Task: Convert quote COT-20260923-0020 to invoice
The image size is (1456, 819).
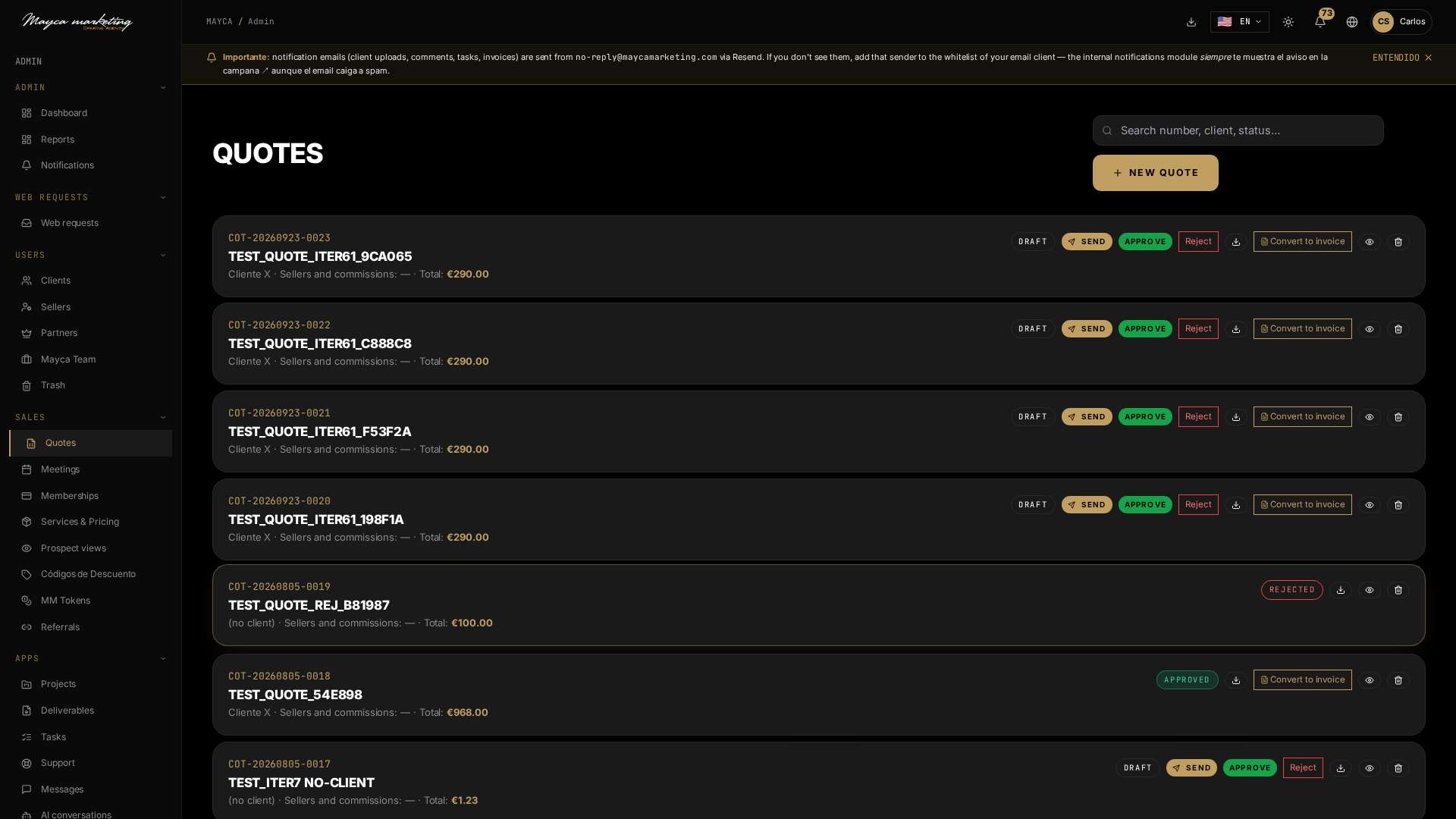Action: pos(1302,504)
